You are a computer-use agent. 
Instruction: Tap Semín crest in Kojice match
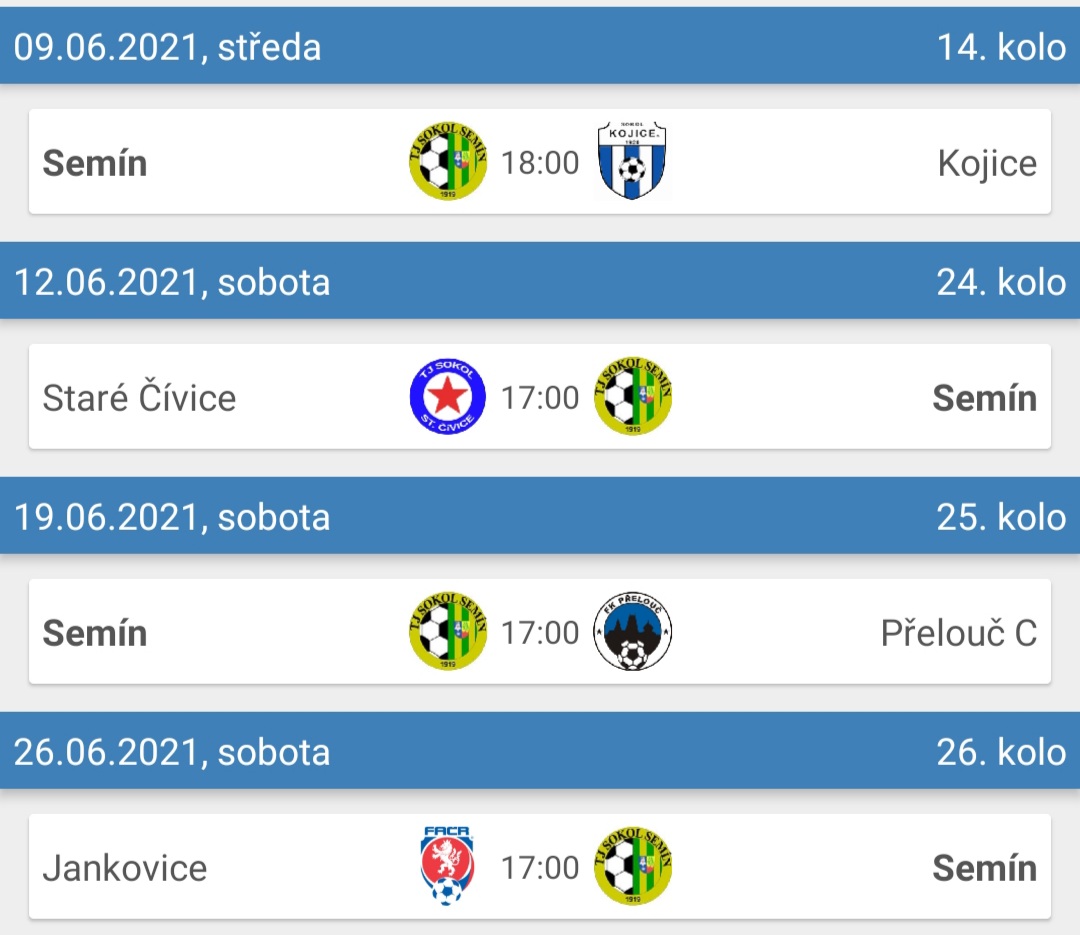[448, 162]
